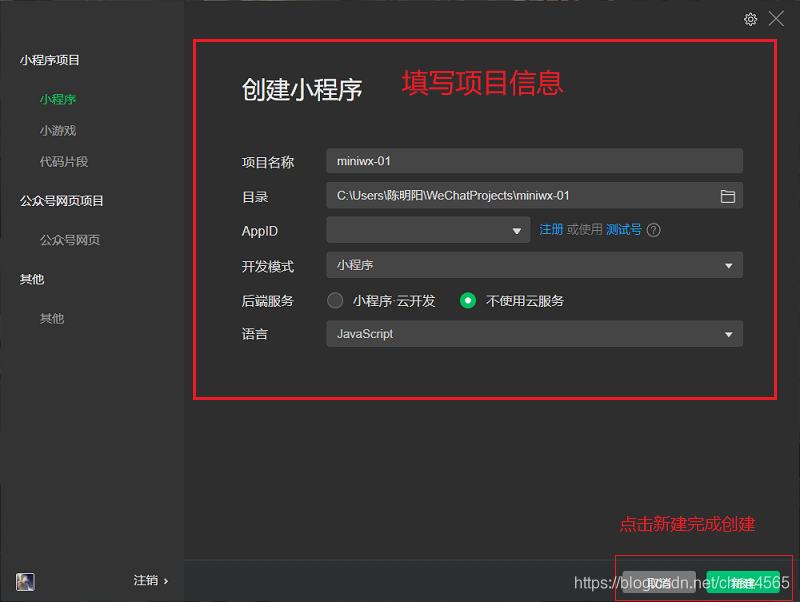800x602 pixels.
Task: Select 小游戏 in sidebar
Action: [x=58, y=131]
